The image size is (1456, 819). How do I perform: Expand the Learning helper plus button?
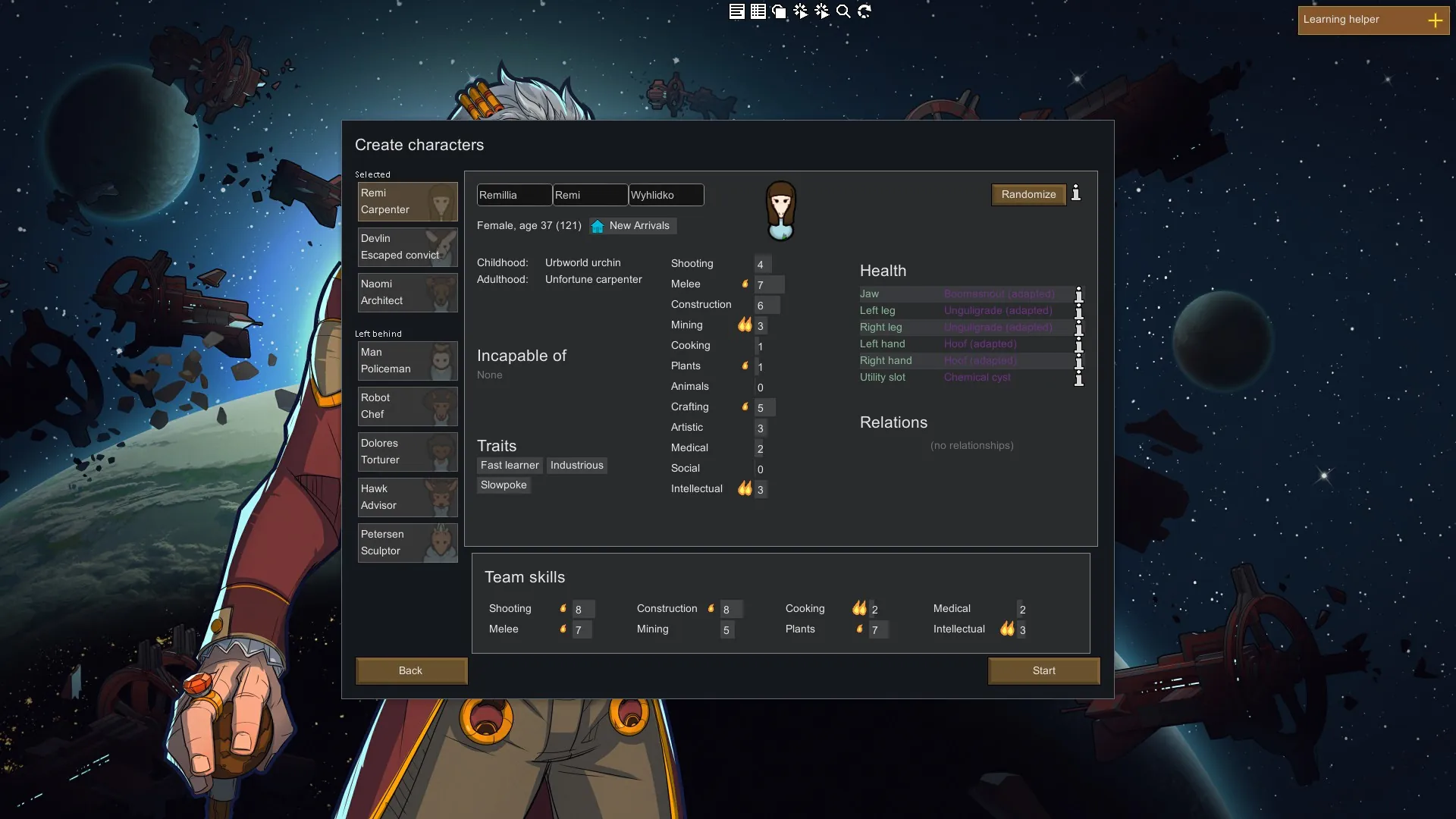1435,20
